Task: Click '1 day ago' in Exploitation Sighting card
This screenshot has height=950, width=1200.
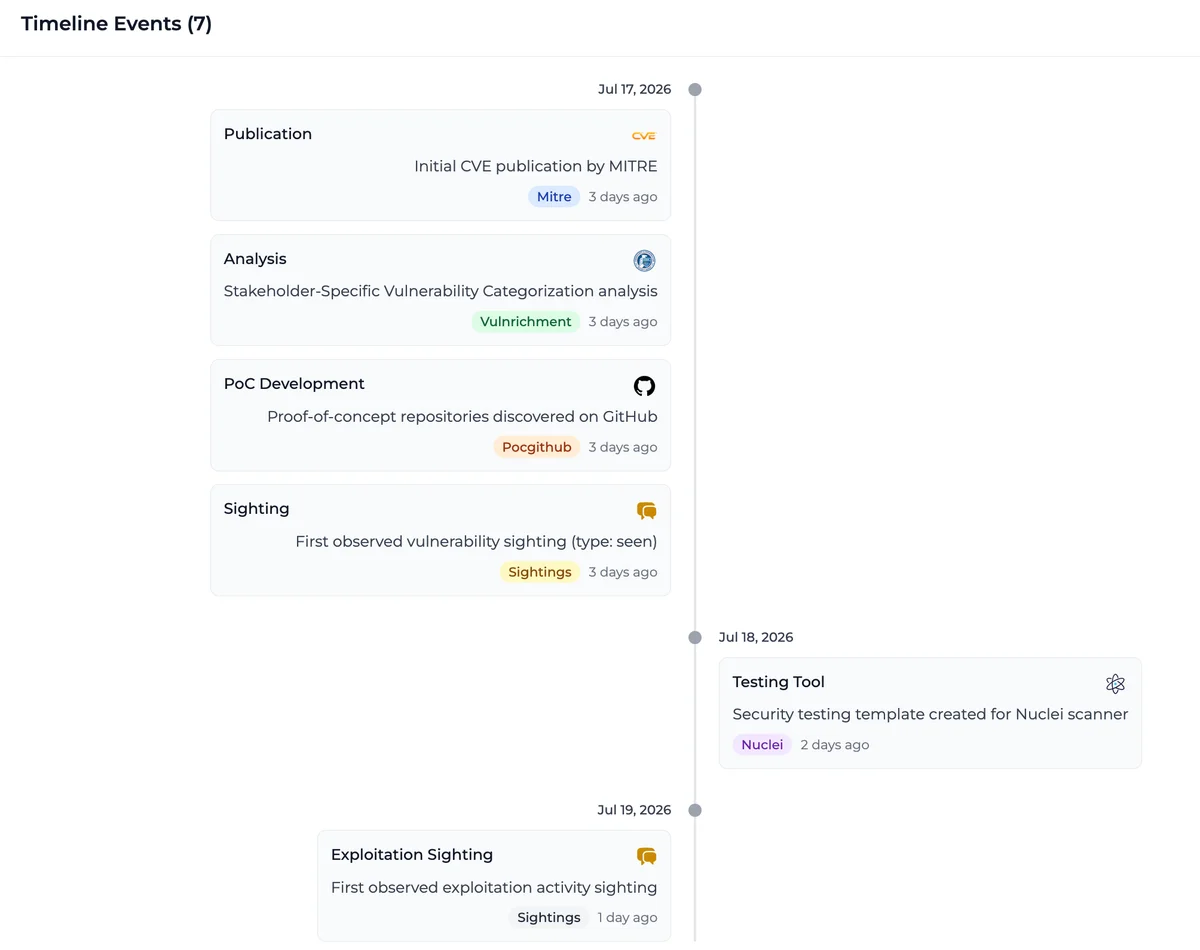Action: (x=628, y=918)
